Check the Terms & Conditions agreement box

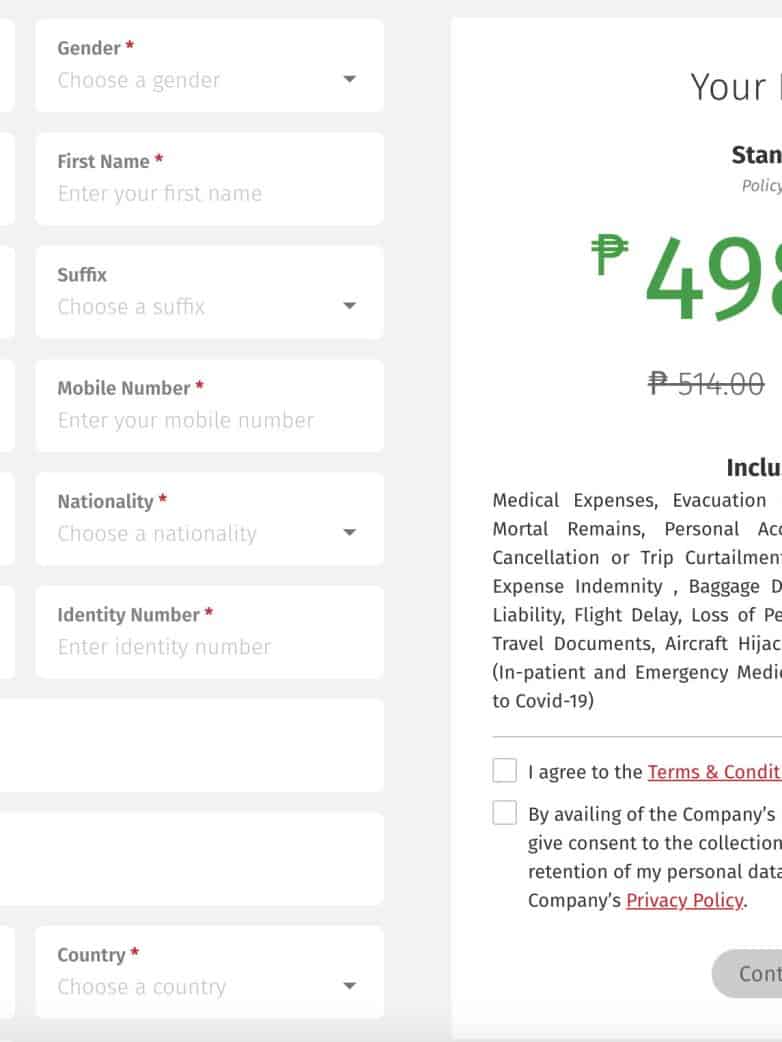(505, 771)
